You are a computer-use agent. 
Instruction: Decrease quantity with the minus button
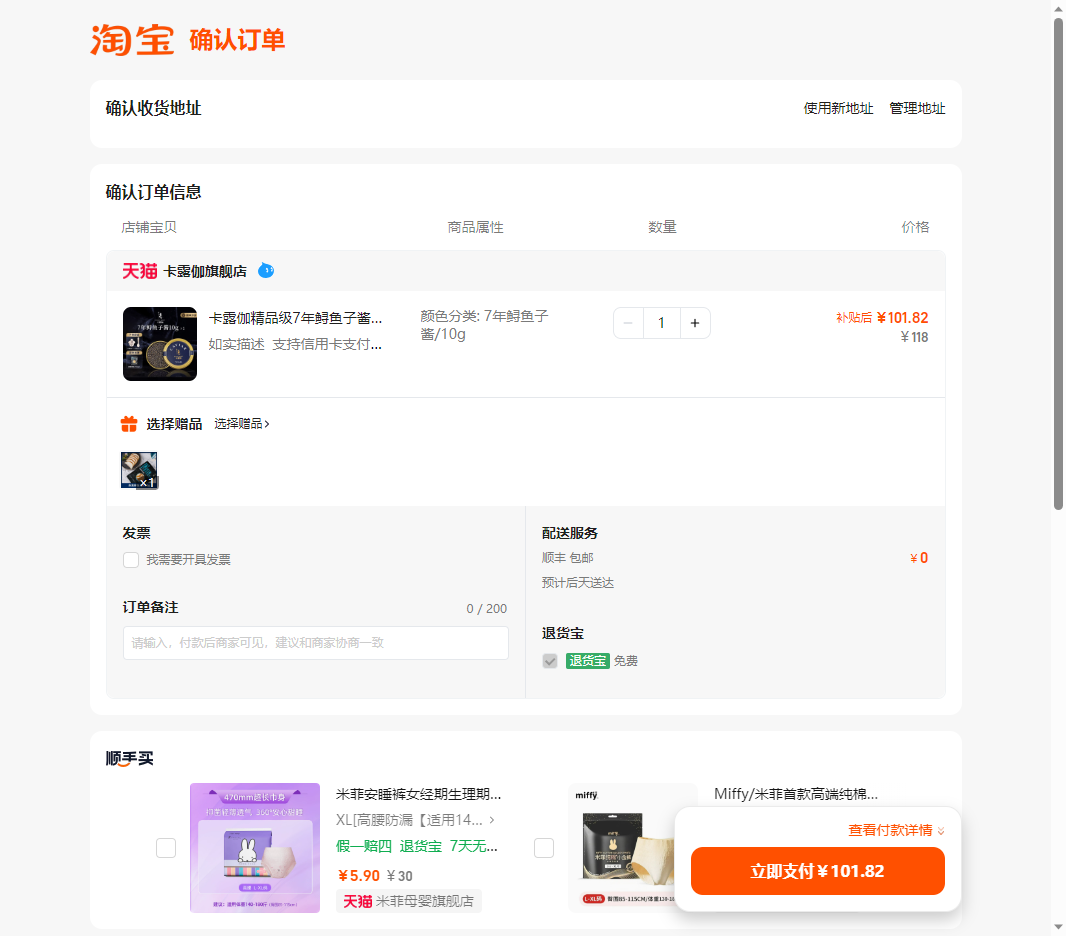(x=629, y=323)
